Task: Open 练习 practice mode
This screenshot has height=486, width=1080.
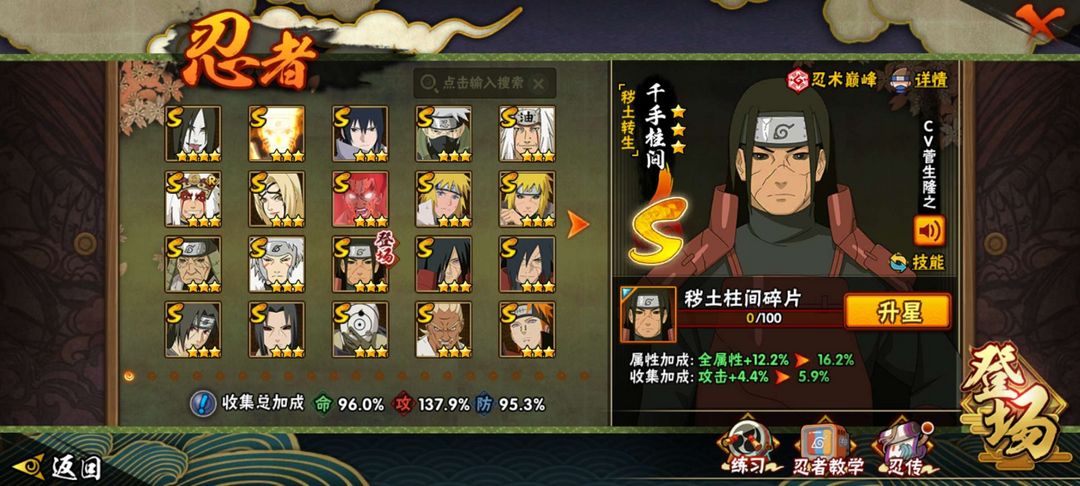Action: (x=749, y=450)
